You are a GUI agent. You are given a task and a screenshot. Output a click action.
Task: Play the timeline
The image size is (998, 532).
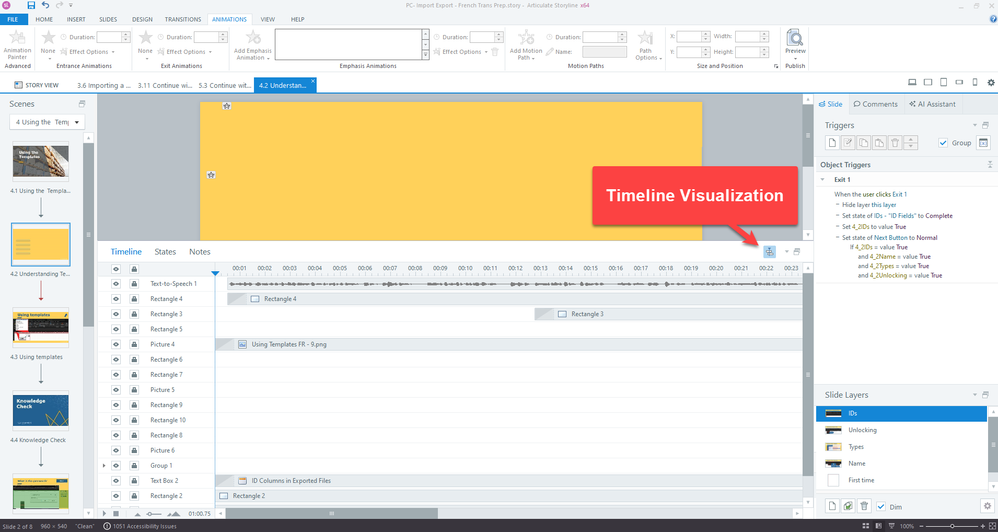pos(105,513)
